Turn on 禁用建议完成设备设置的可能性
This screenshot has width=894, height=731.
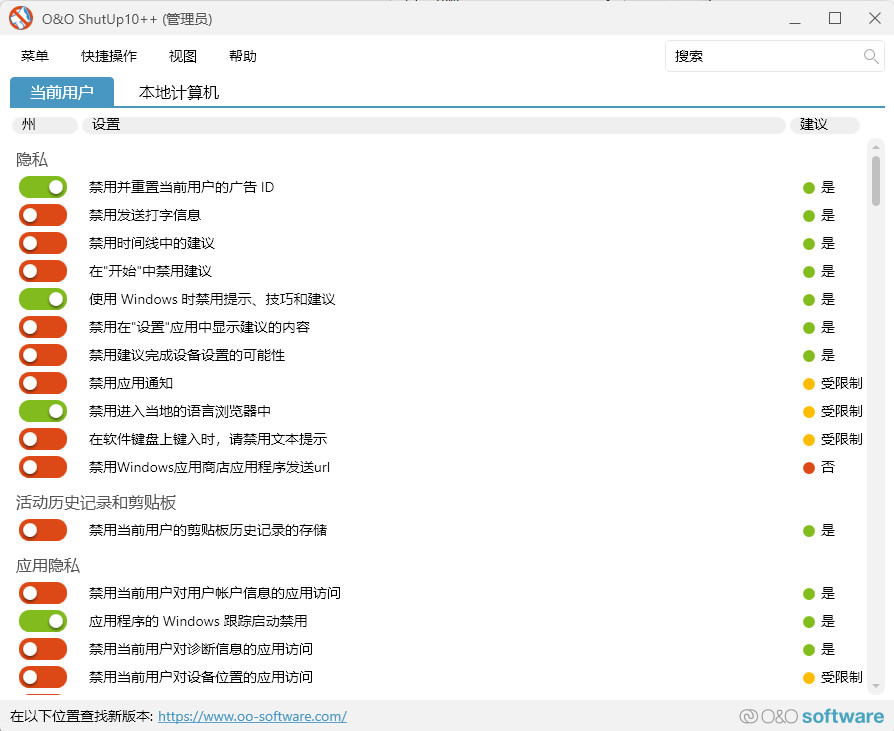click(x=43, y=355)
